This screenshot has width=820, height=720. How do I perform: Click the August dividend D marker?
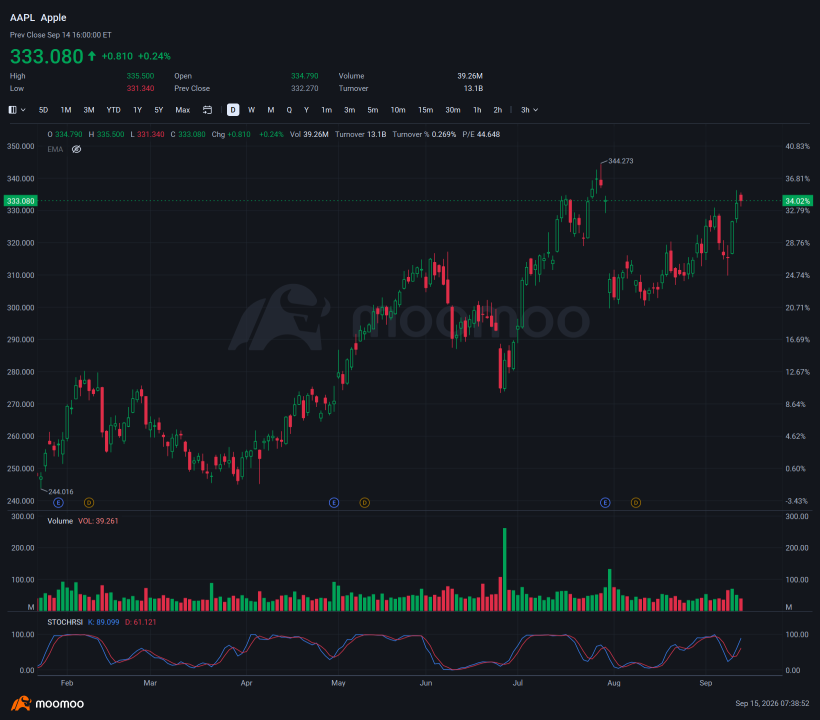pyautogui.click(x=636, y=502)
